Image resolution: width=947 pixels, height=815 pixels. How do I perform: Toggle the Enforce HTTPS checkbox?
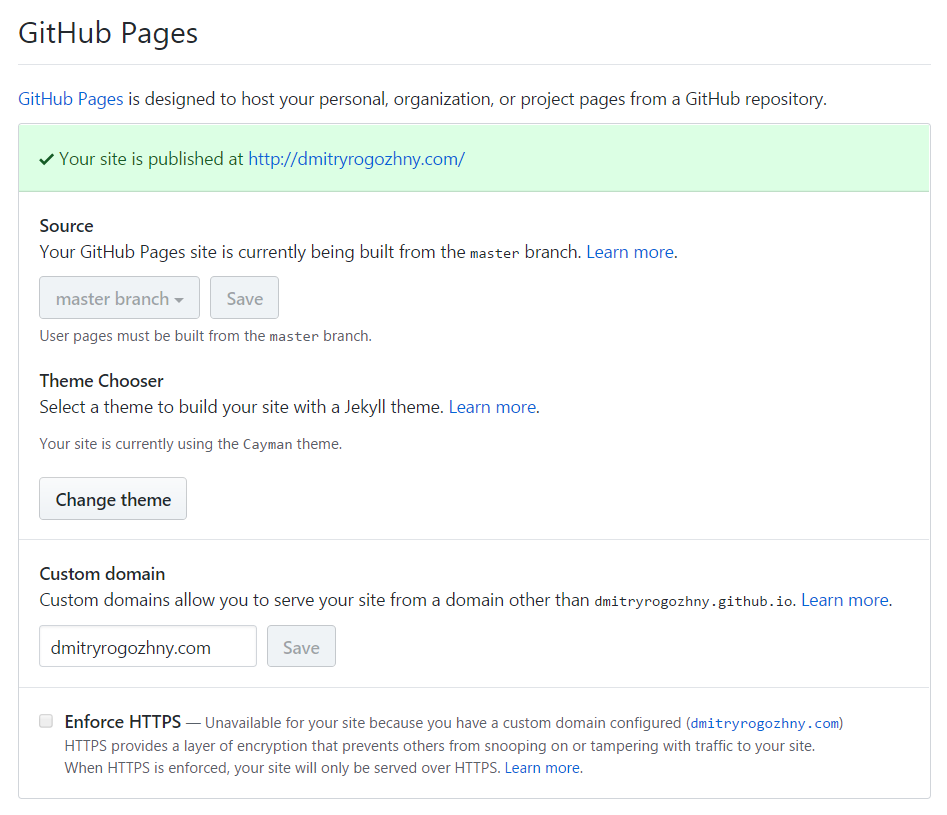pos(46,721)
